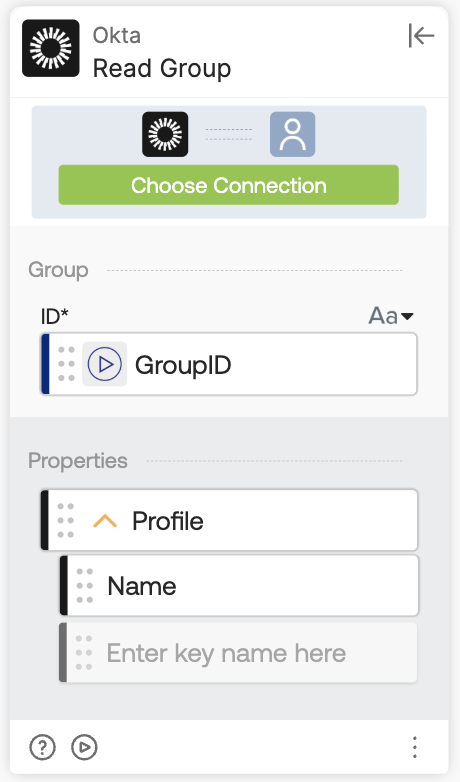The height and width of the screenshot is (782, 460).
Task: Click the user avatar icon in the connection banner
Action: 292,134
